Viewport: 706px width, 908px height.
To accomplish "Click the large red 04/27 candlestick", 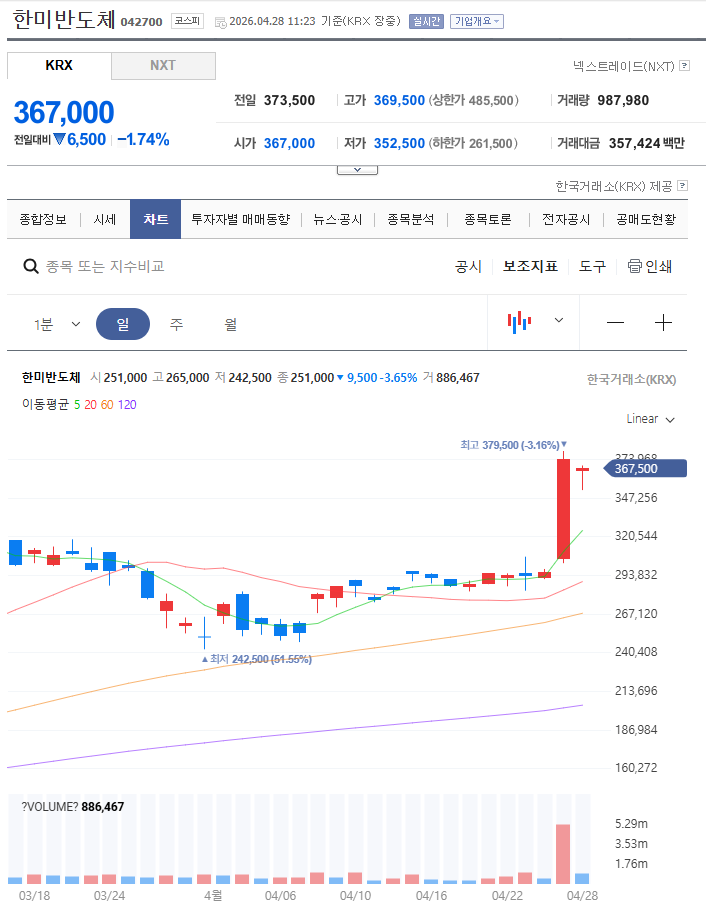I will [563, 508].
